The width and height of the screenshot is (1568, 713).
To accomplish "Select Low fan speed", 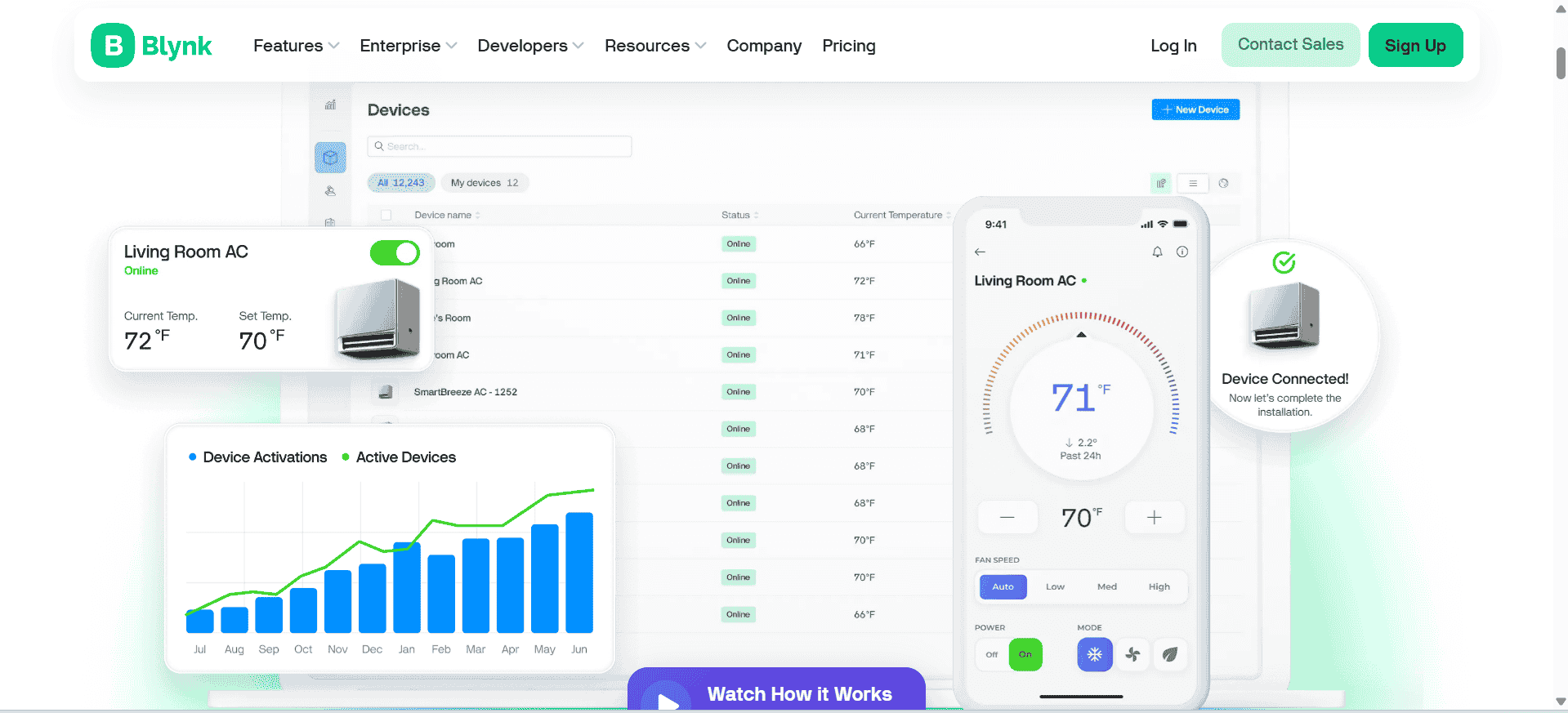I will pyautogui.click(x=1055, y=586).
